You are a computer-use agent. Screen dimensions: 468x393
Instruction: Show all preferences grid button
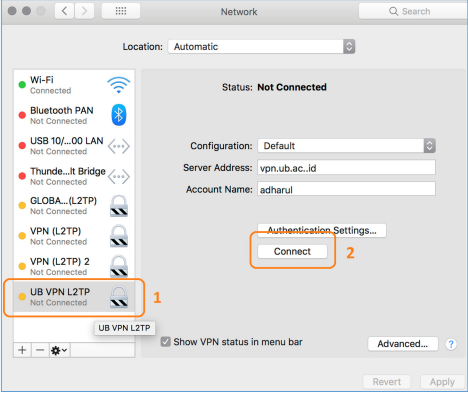(121, 11)
